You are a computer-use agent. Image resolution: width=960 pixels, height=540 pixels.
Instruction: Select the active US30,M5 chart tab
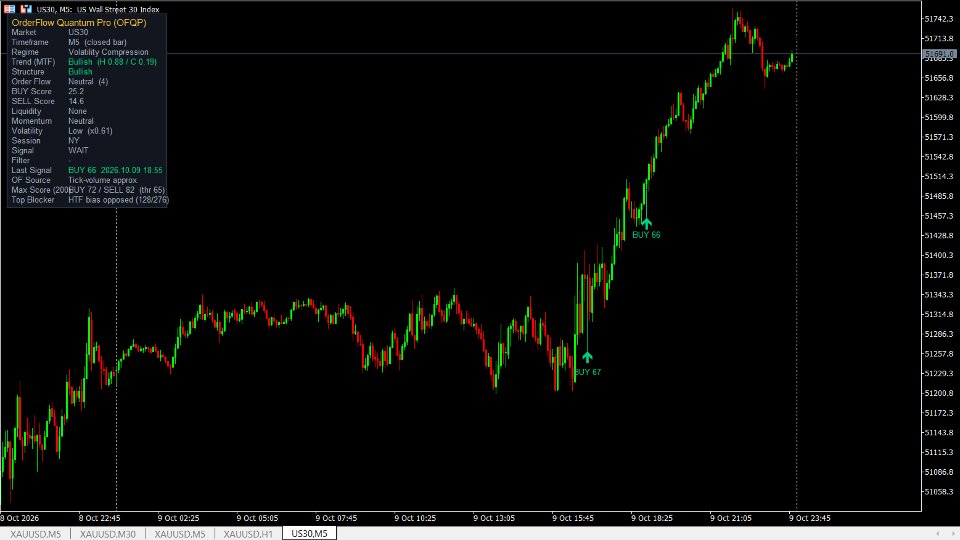[309, 534]
